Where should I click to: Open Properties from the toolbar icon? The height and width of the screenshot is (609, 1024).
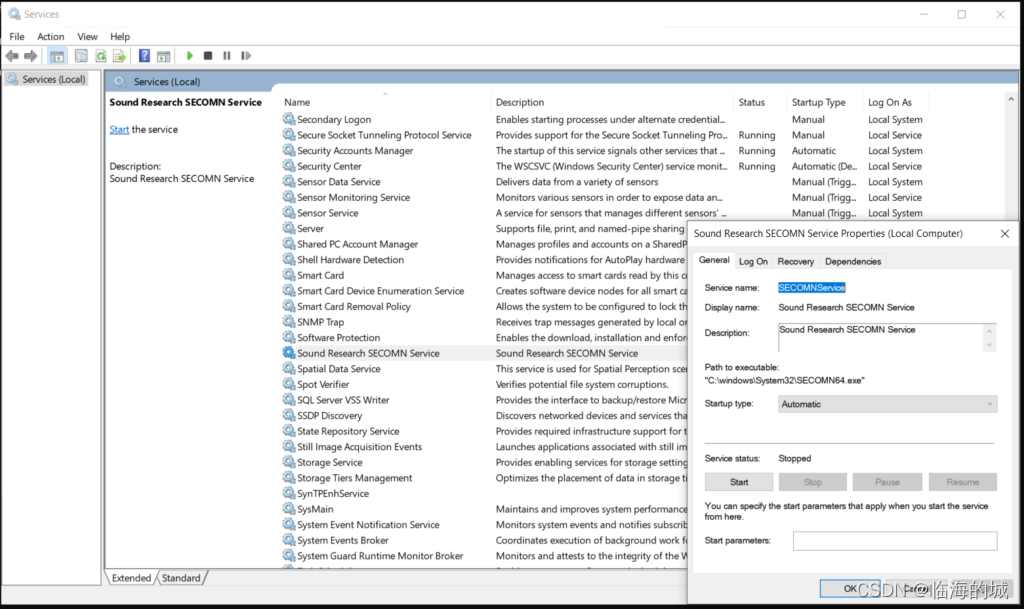coord(81,56)
